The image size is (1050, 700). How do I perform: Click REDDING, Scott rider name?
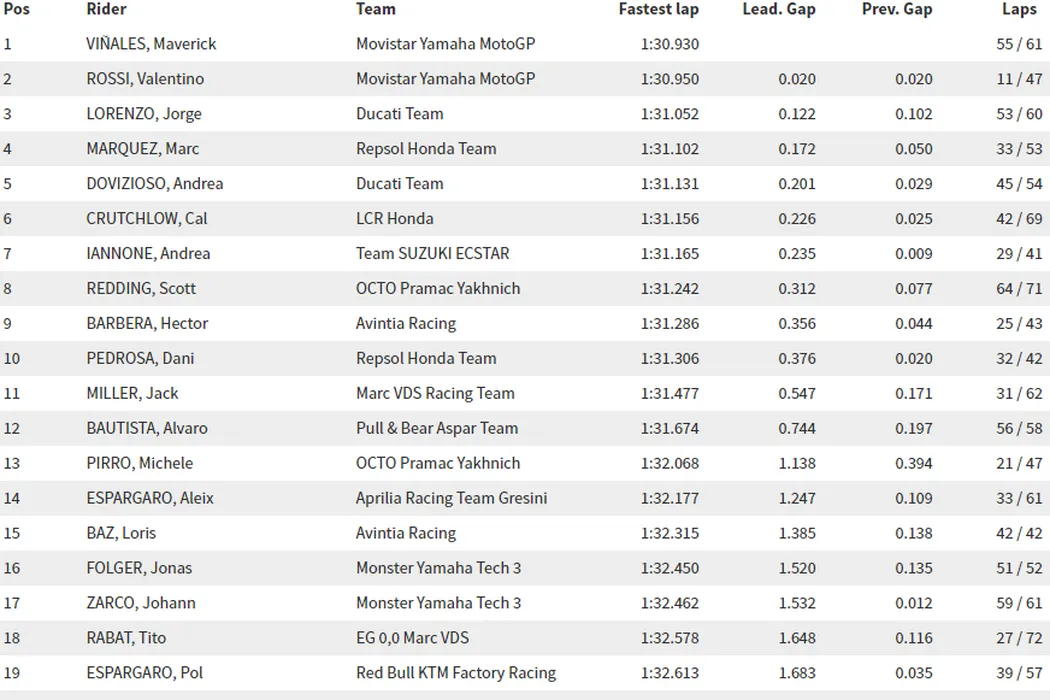pyautogui.click(x=141, y=289)
